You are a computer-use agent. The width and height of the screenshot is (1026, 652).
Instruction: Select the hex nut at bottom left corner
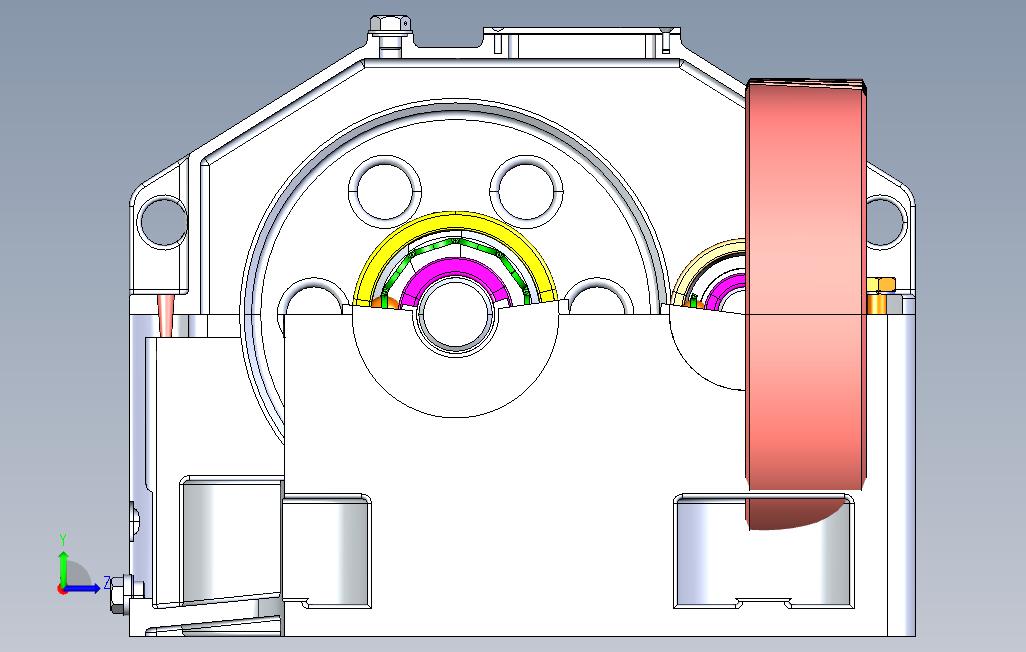pyautogui.click(x=120, y=594)
